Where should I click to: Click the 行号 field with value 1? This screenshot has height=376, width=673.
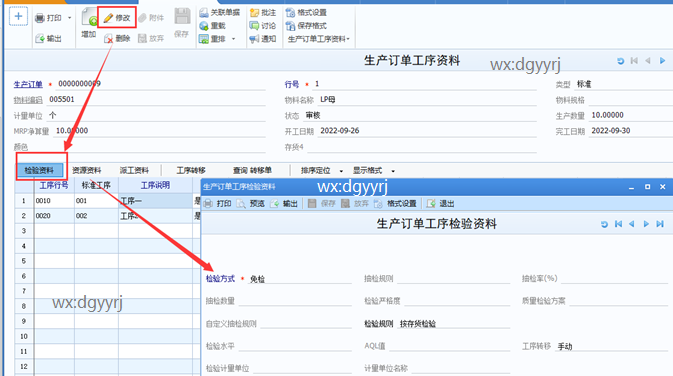tap(424, 84)
